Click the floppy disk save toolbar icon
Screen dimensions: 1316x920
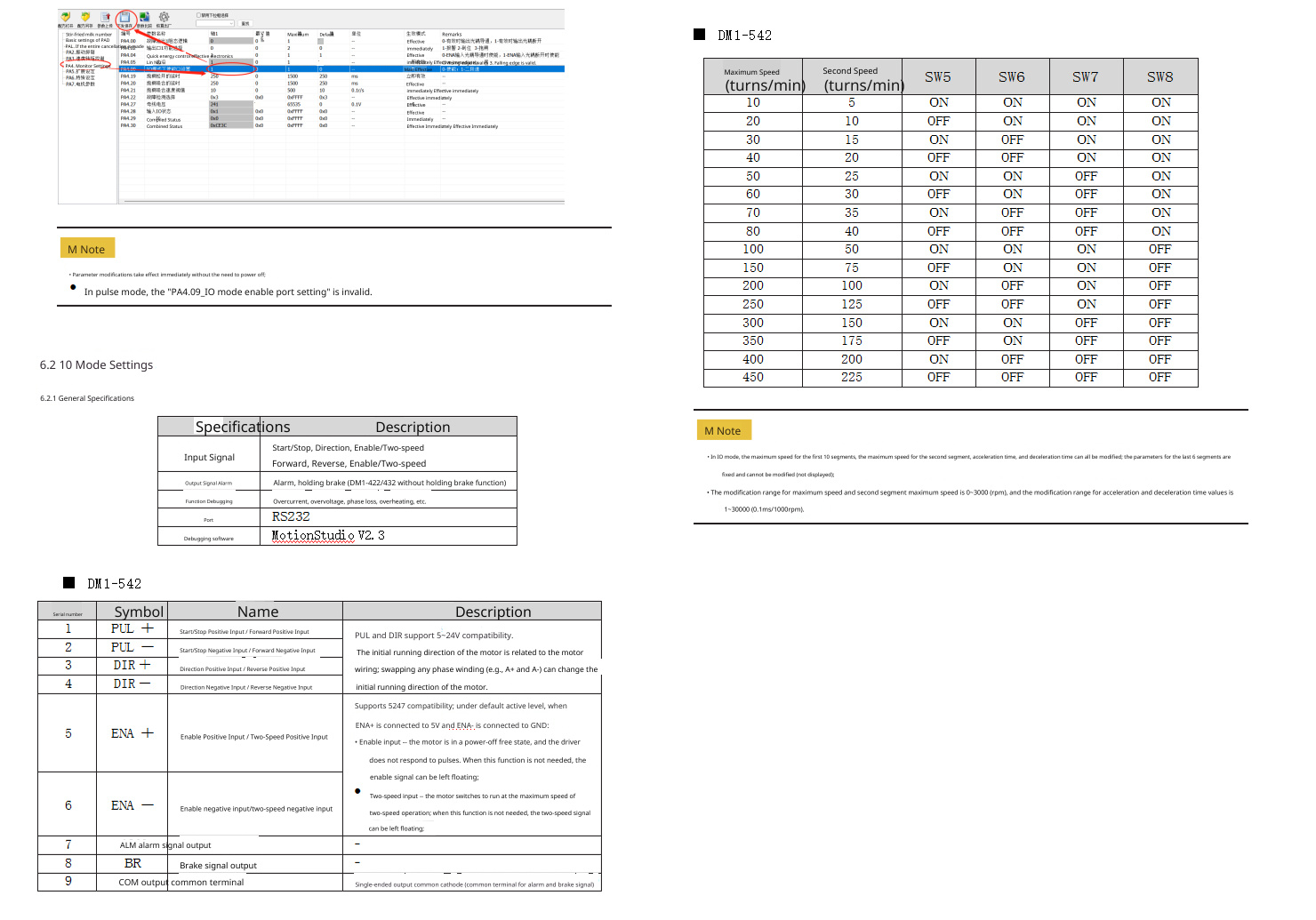pyautogui.click(x=125, y=17)
